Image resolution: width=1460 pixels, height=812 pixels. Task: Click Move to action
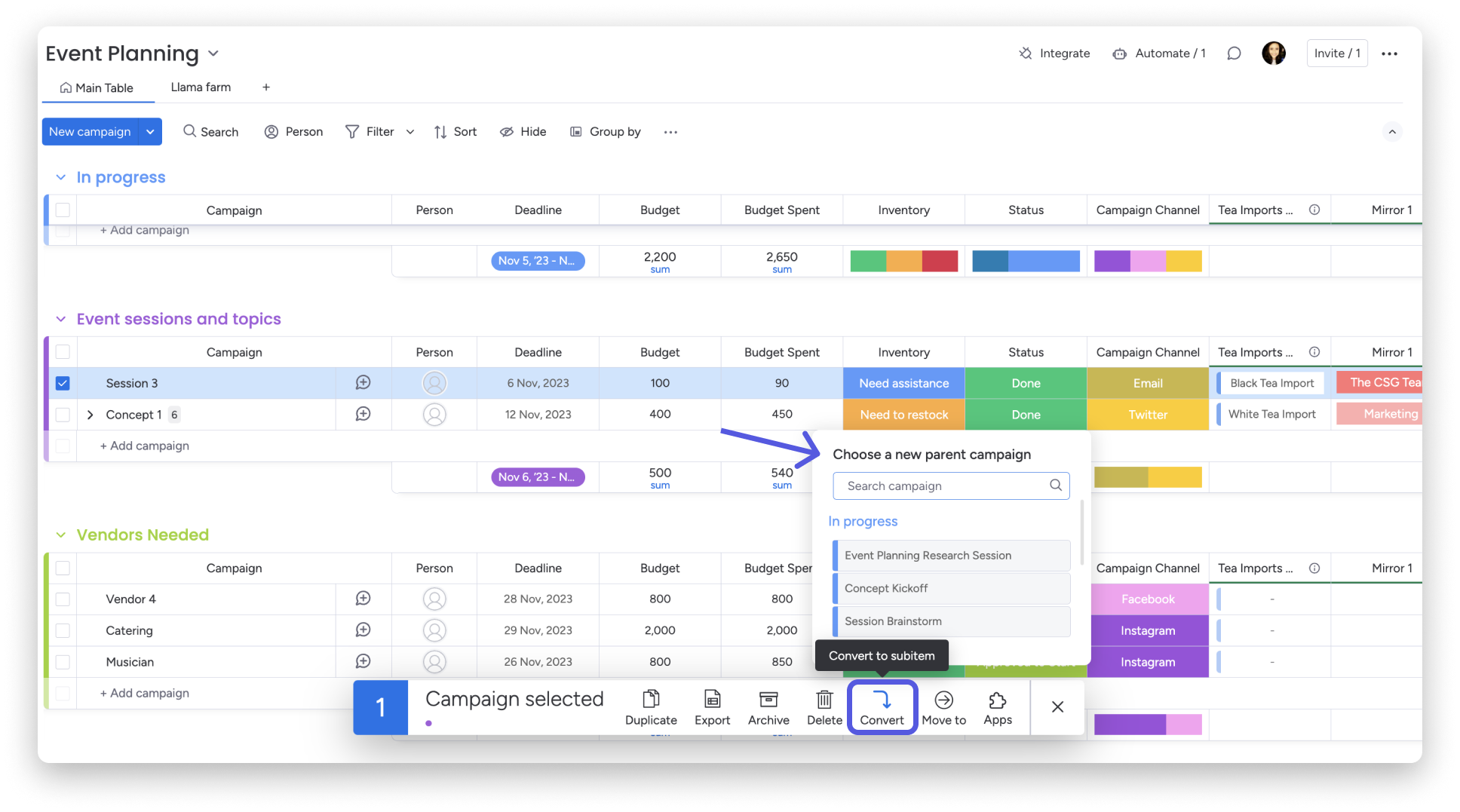943,707
